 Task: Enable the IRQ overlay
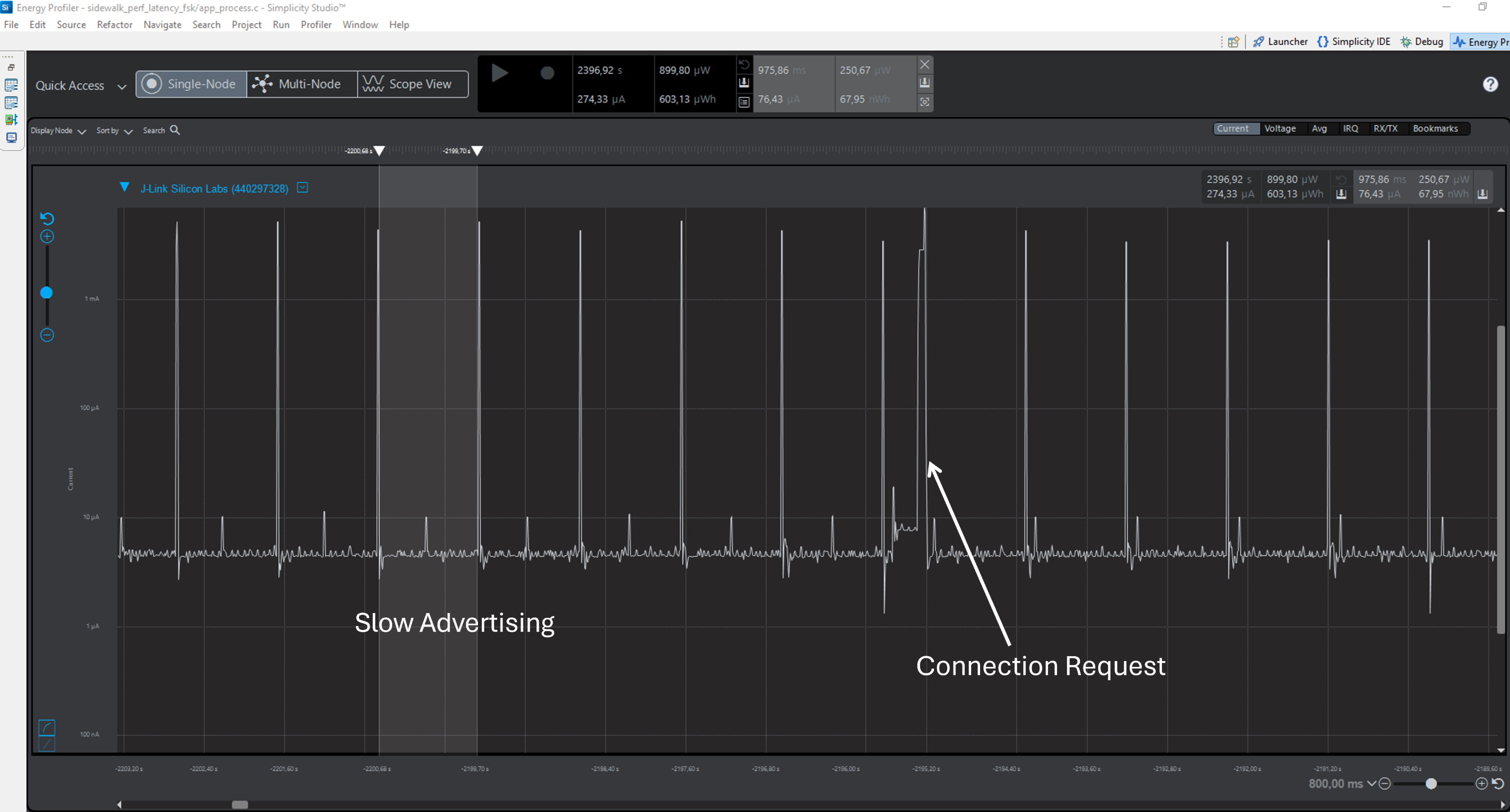coord(1351,128)
